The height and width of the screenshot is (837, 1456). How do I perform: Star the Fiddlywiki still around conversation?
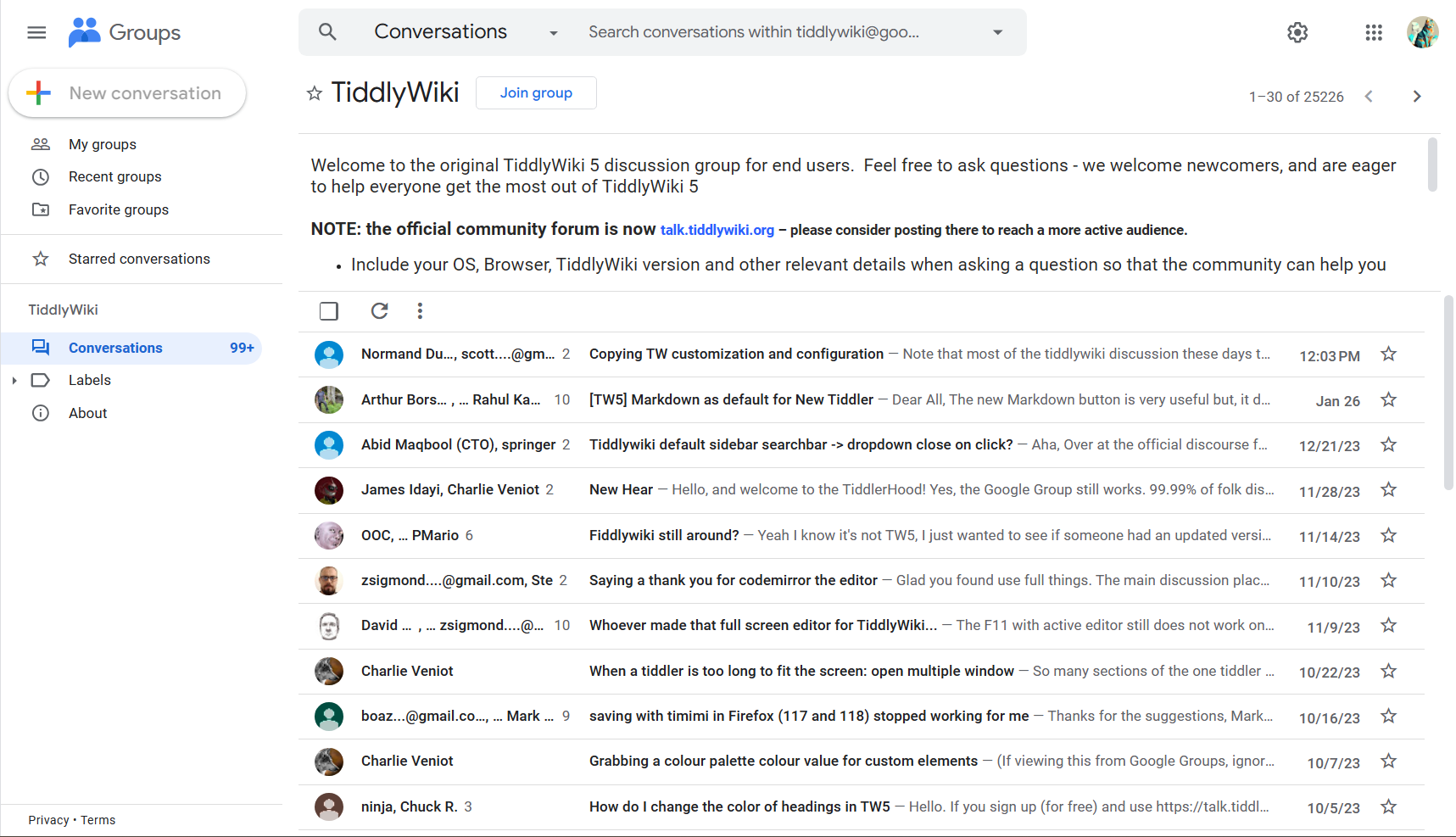tap(1388, 535)
